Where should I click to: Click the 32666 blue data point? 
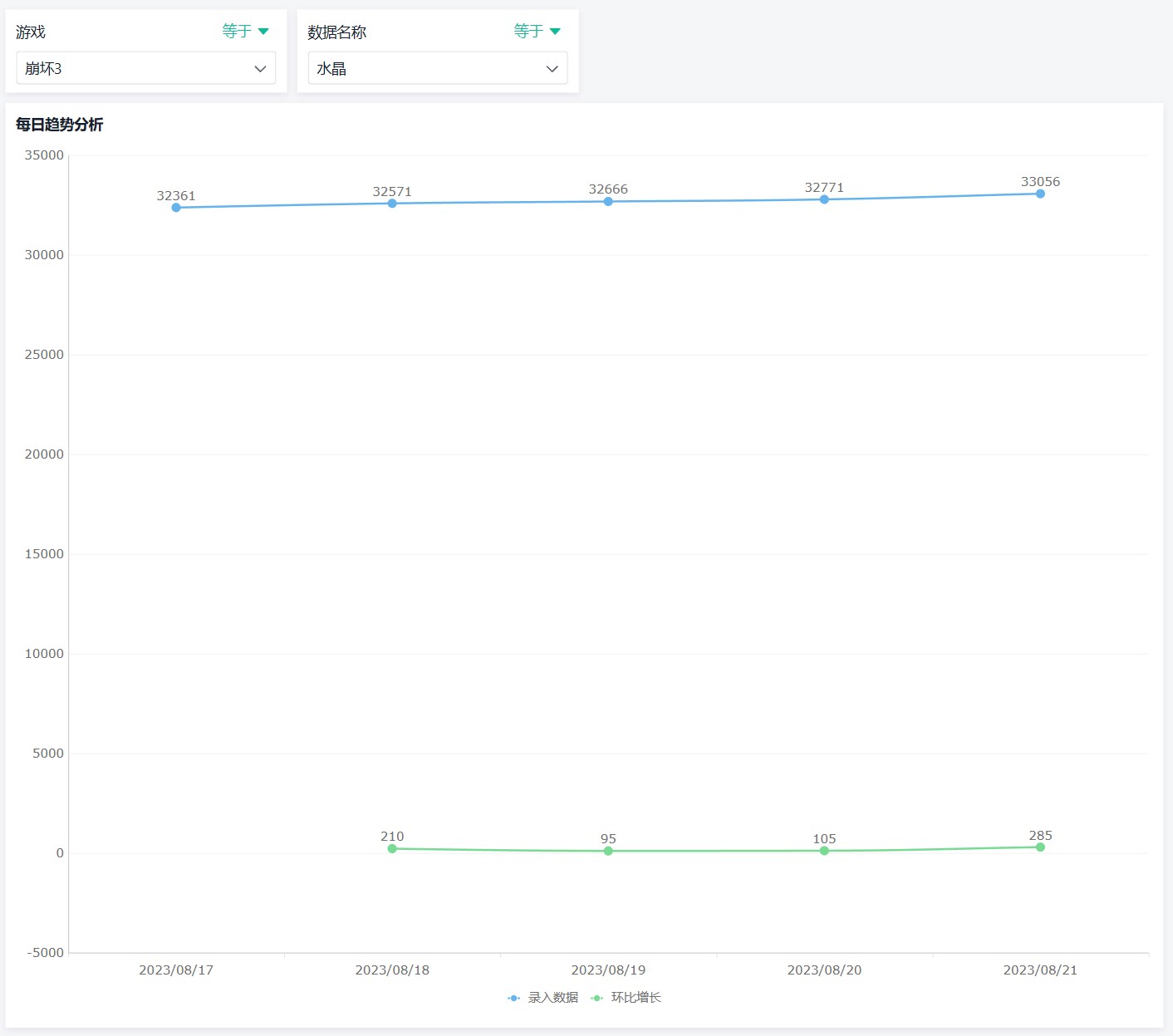608,202
